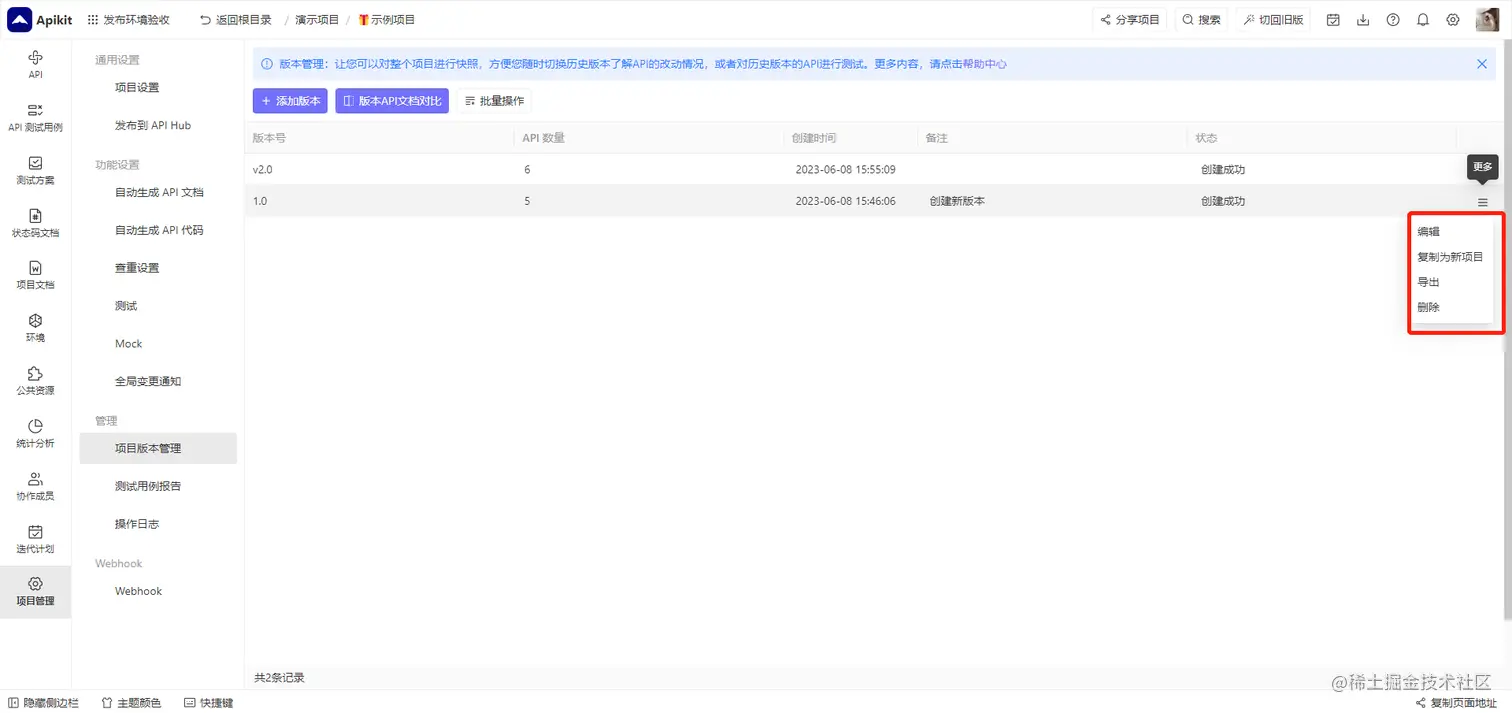This screenshot has width=1512, height=713.
Task: Open the user avatar menu
Action: point(1487,20)
